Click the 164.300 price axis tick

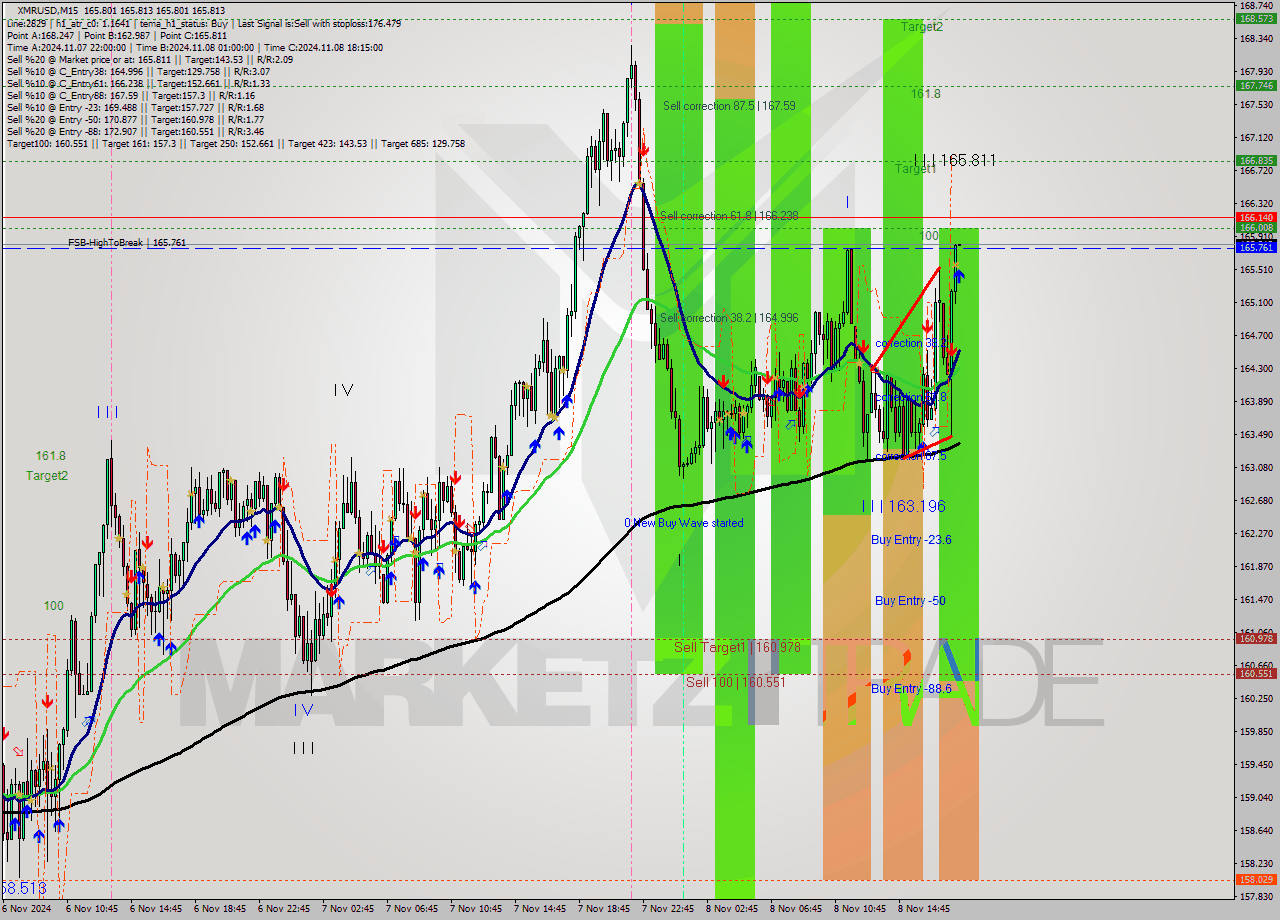click(1256, 369)
